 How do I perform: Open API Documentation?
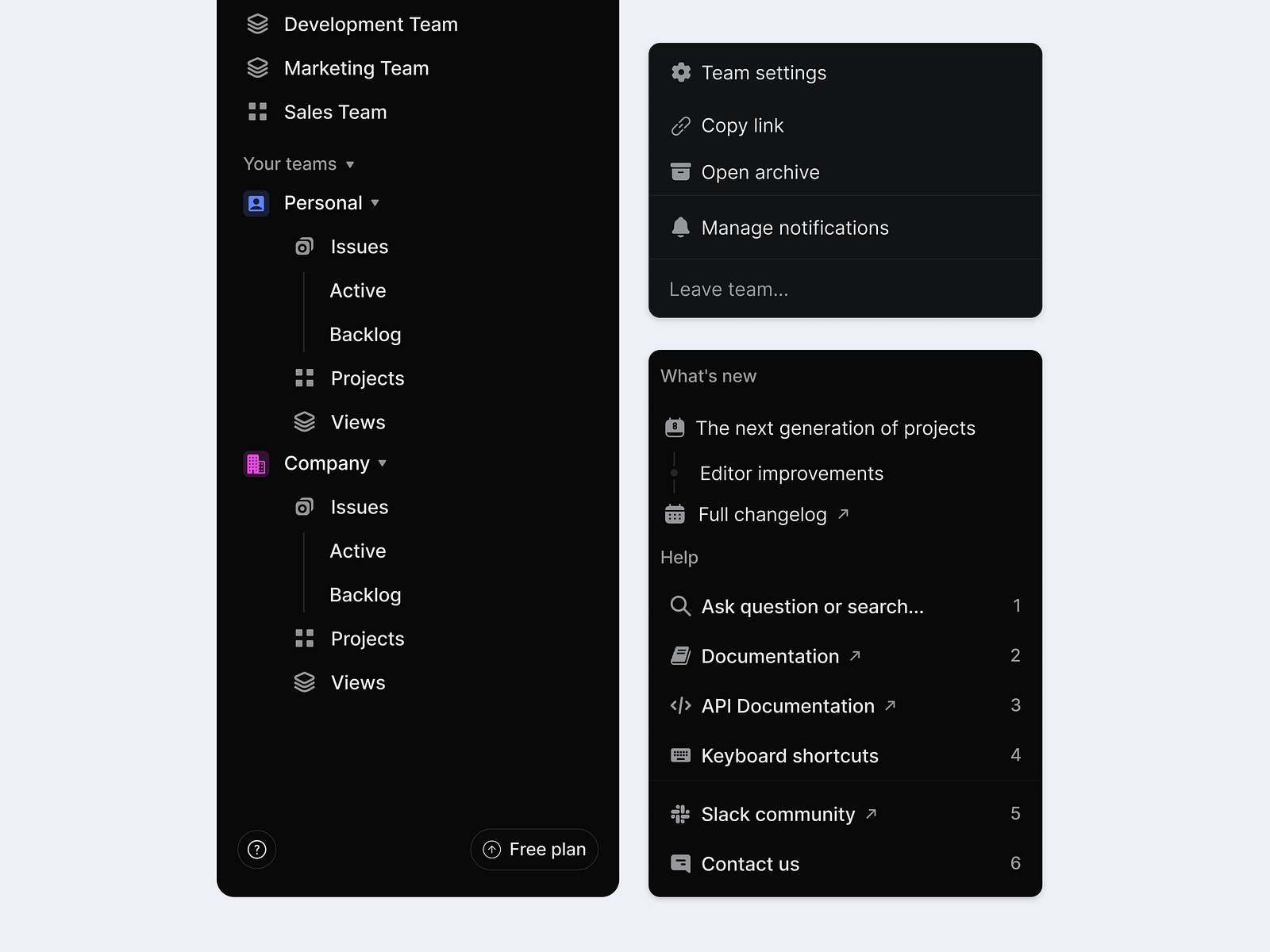786,706
